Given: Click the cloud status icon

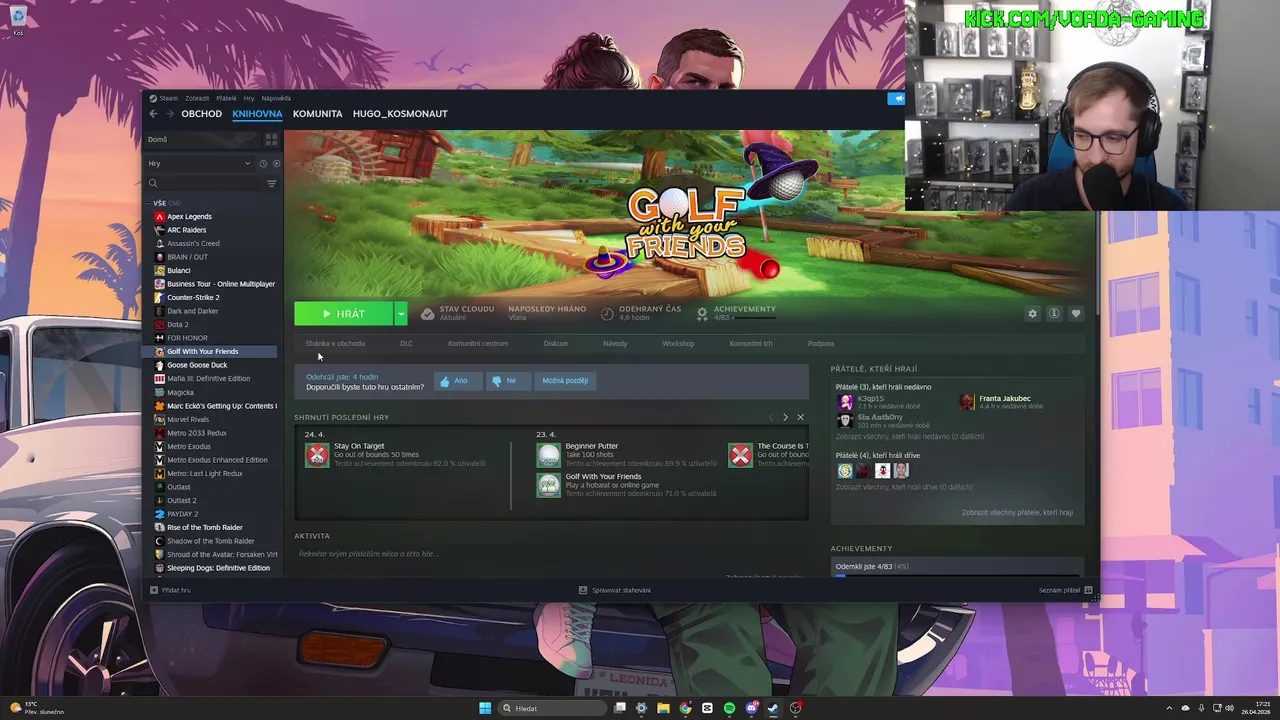Looking at the screenshot, I should [427, 313].
